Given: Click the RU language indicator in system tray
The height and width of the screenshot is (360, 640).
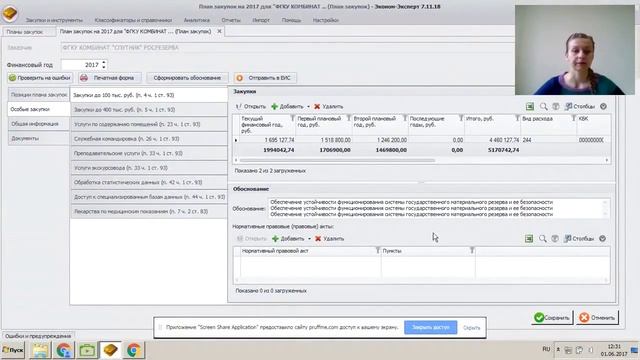Looking at the screenshot, I should click(x=546, y=349).
